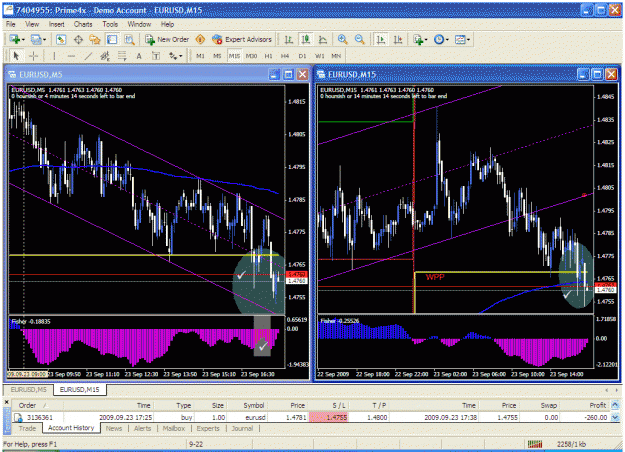This screenshot has width=625, height=452.
Task: Close the Terminal panel with x
Action: pos(6,402)
